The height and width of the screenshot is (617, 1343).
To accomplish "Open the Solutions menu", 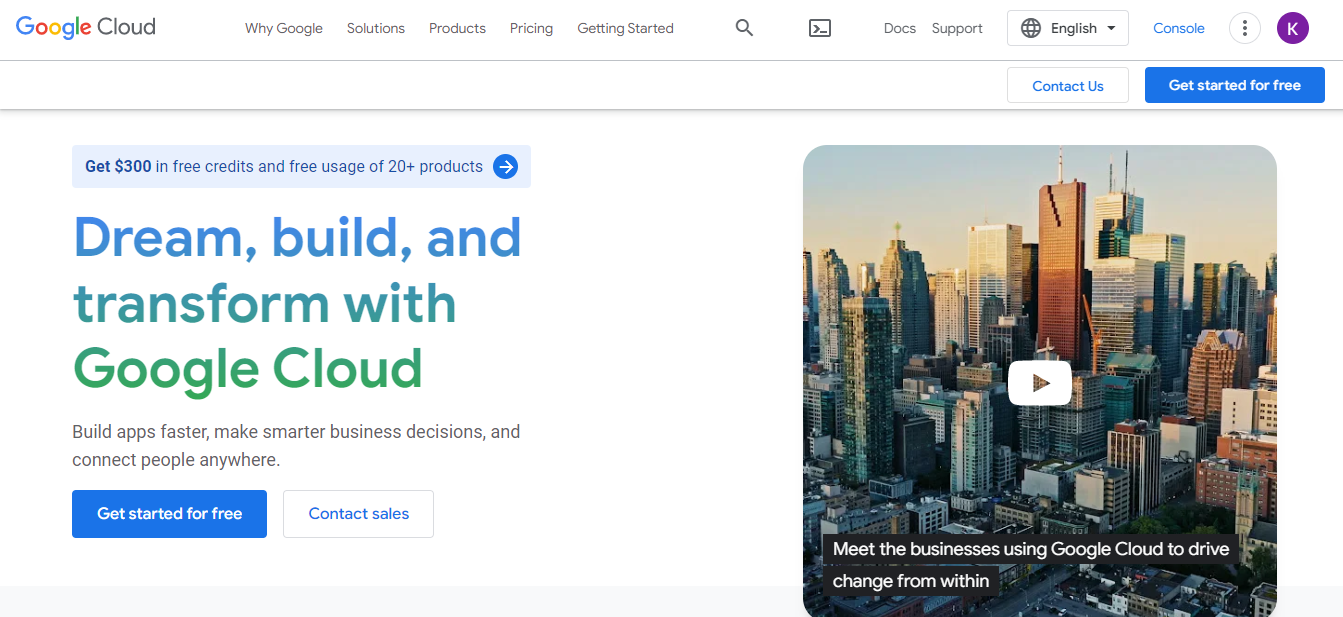I will pyautogui.click(x=376, y=28).
